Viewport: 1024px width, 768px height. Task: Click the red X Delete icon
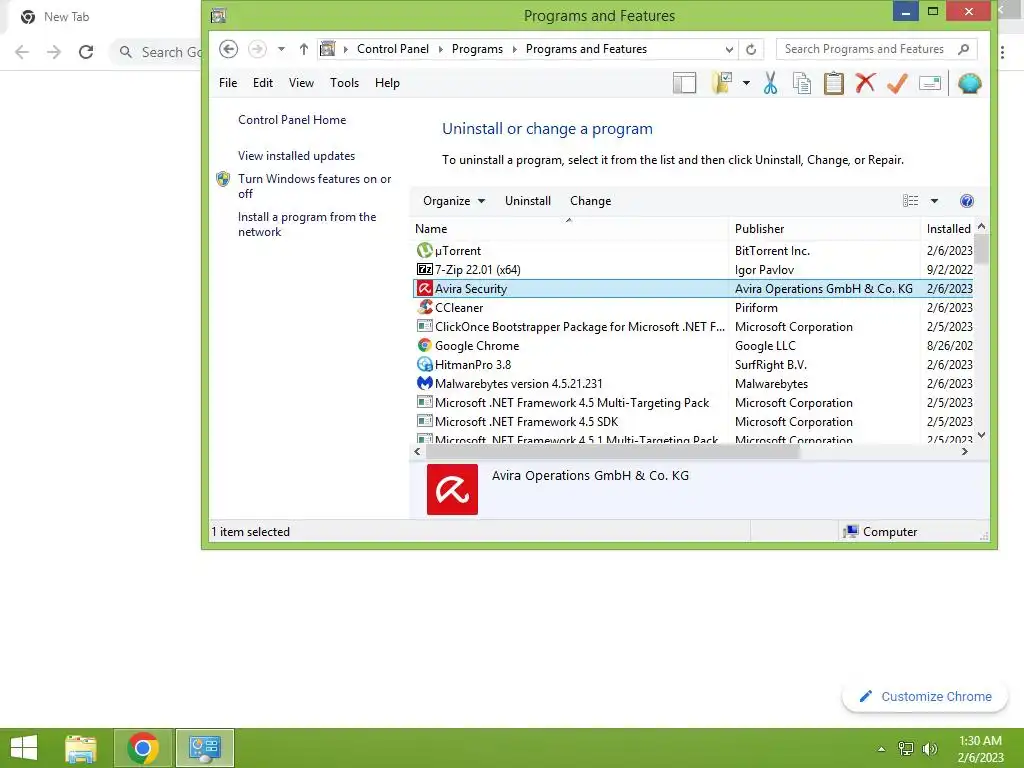[x=865, y=83]
